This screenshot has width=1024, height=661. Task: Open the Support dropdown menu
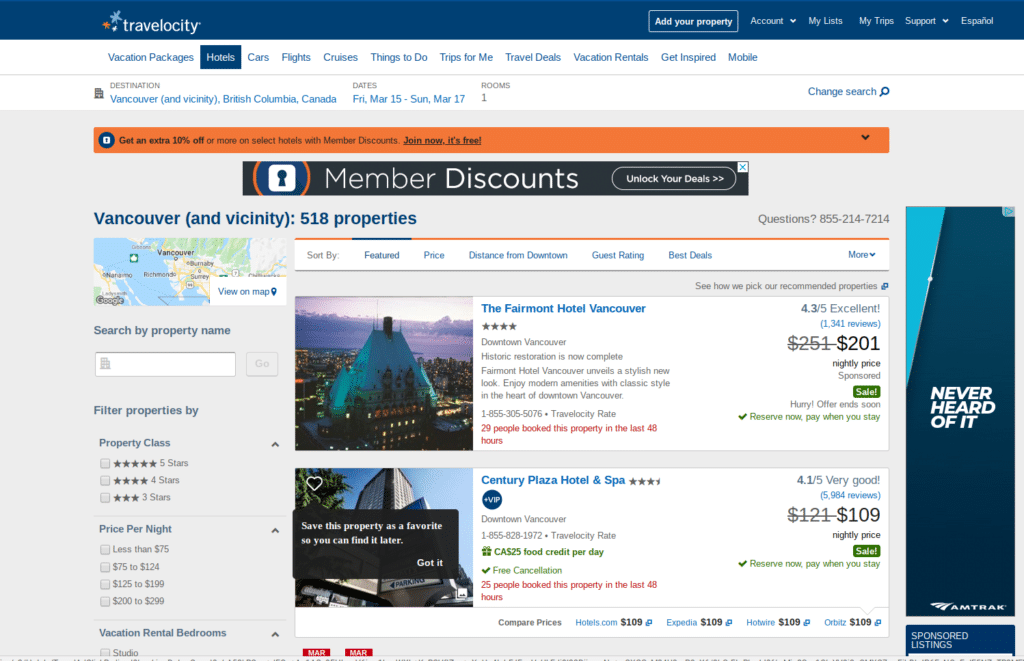point(926,21)
